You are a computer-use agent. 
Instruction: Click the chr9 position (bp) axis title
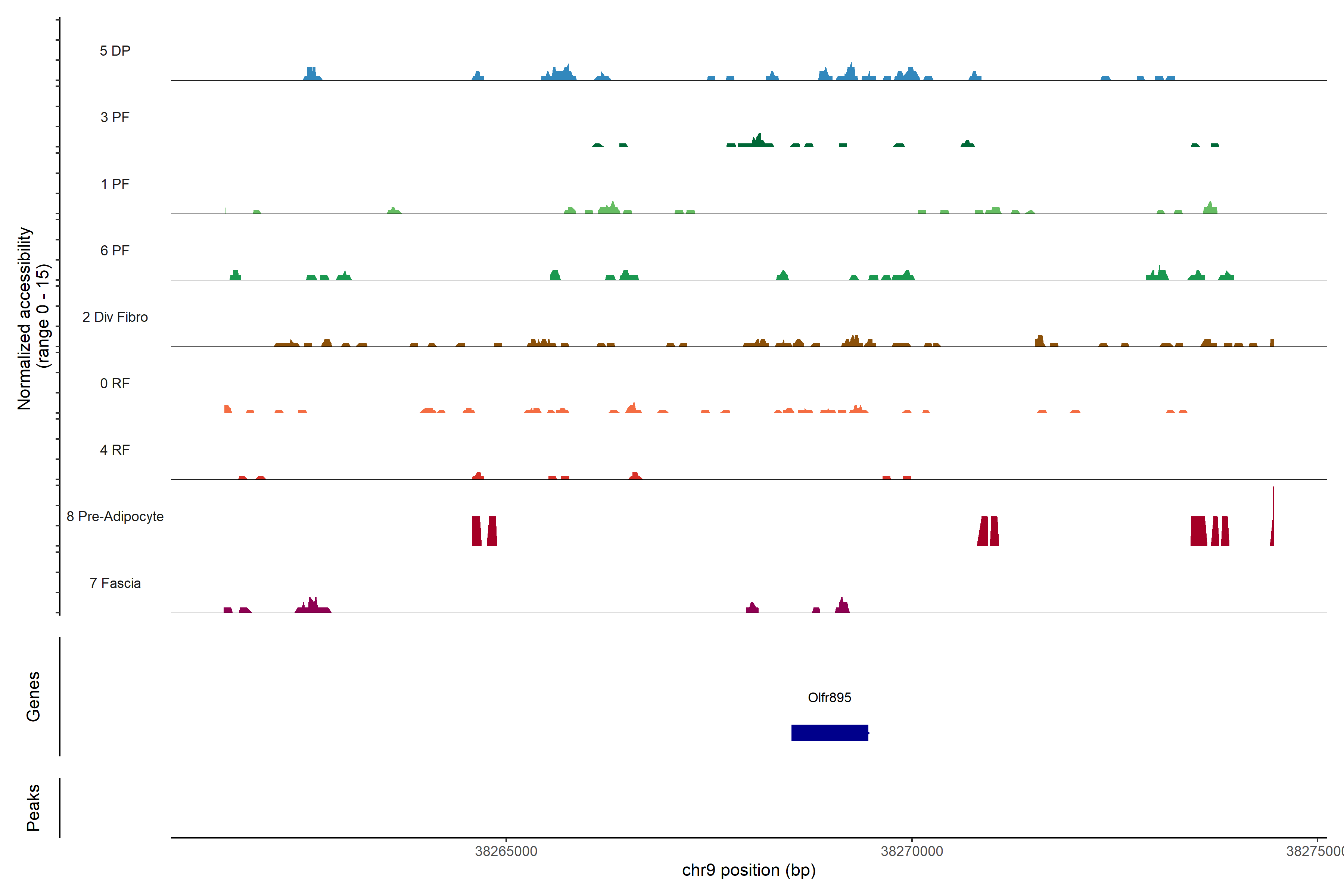(749, 870)
